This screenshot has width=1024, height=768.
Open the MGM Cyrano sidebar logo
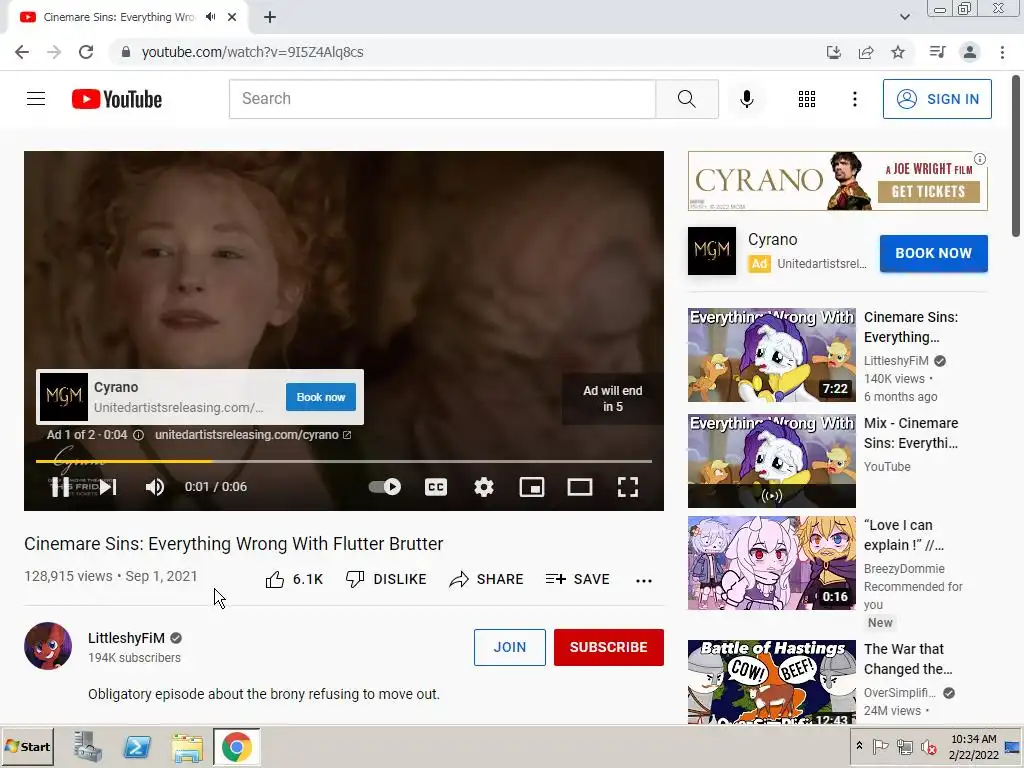click(712, 251)
